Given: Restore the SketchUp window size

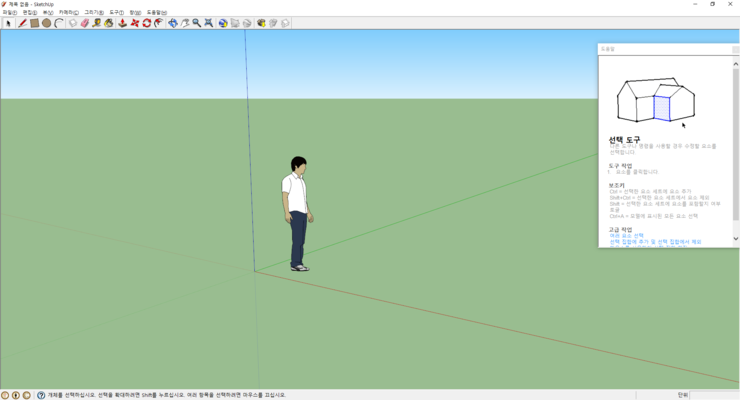Looking at the screenshot, I should tap(713, 4).
